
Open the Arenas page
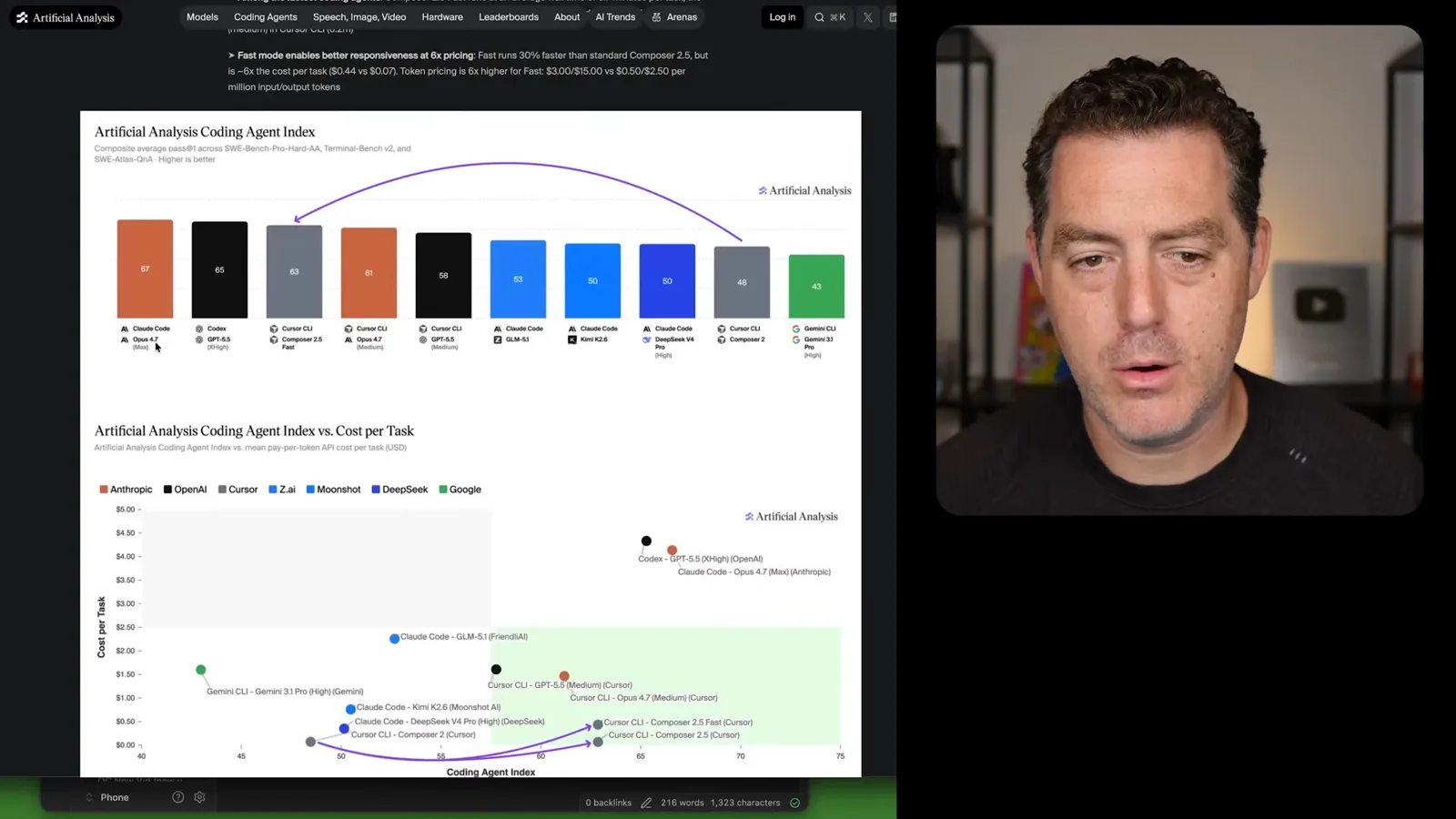pyautogui.click(x=674, y=17)
